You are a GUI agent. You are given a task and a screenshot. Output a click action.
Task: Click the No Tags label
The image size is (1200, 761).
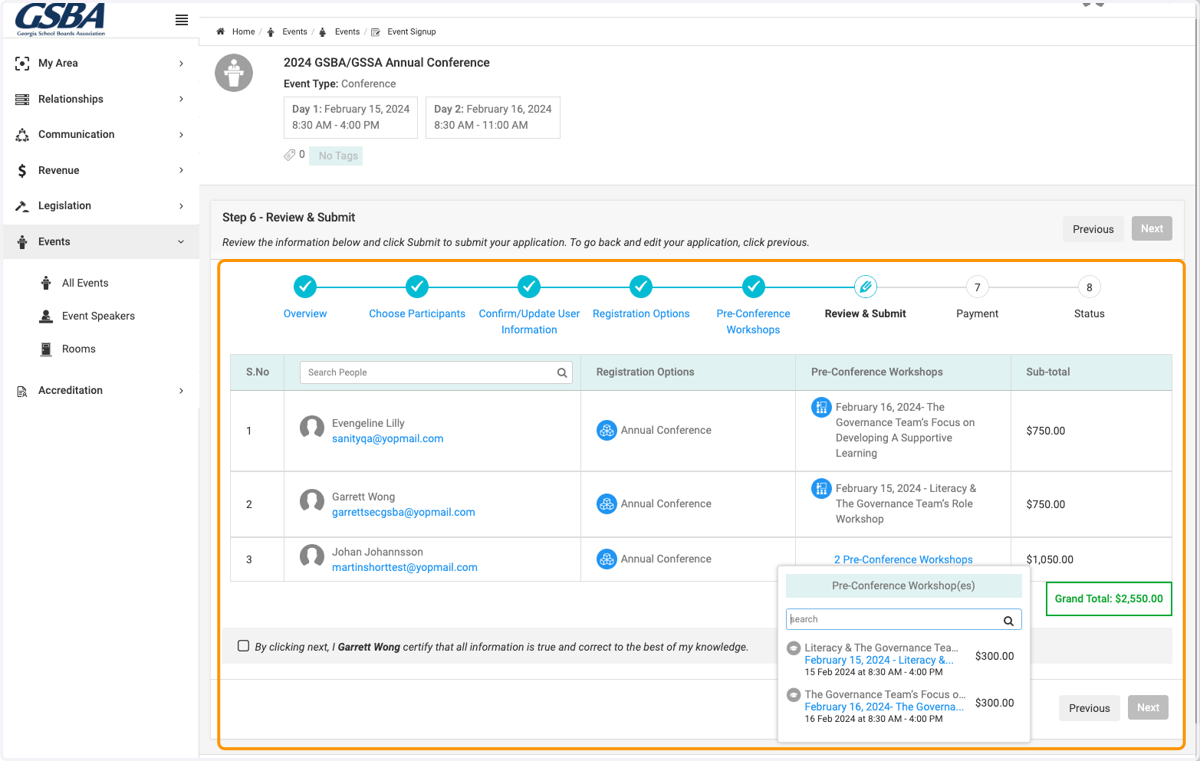point(337,156)
